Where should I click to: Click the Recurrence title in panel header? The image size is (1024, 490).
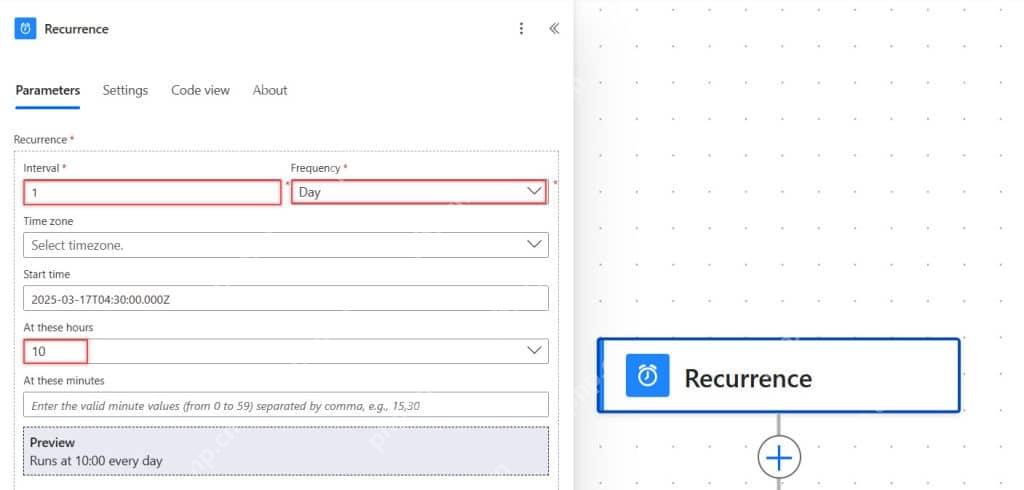click(x=76, y=29)
